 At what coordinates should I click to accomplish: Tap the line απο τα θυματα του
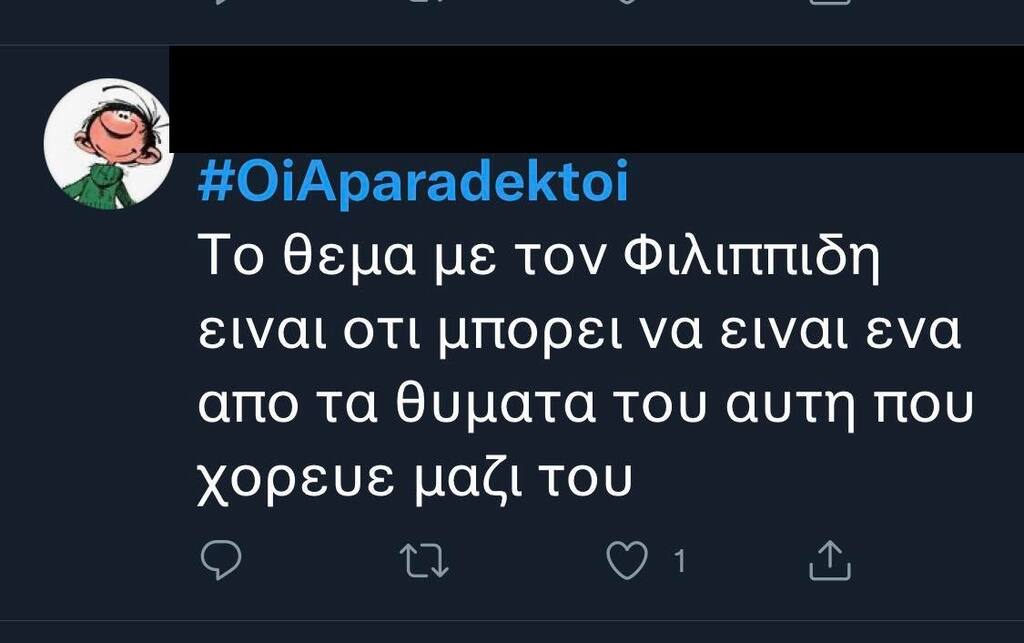pyautogui.click(x=586, y=406)
